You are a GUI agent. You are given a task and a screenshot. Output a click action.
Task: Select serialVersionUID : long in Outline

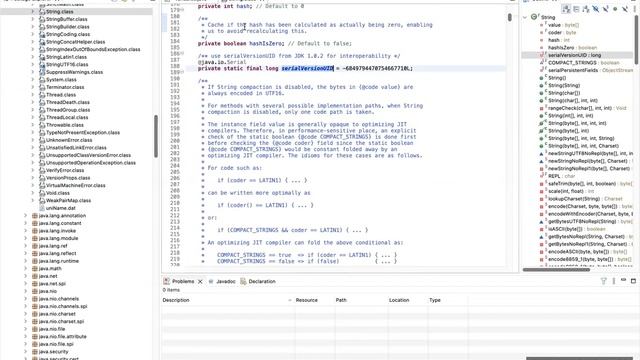[x=574, y=55]
